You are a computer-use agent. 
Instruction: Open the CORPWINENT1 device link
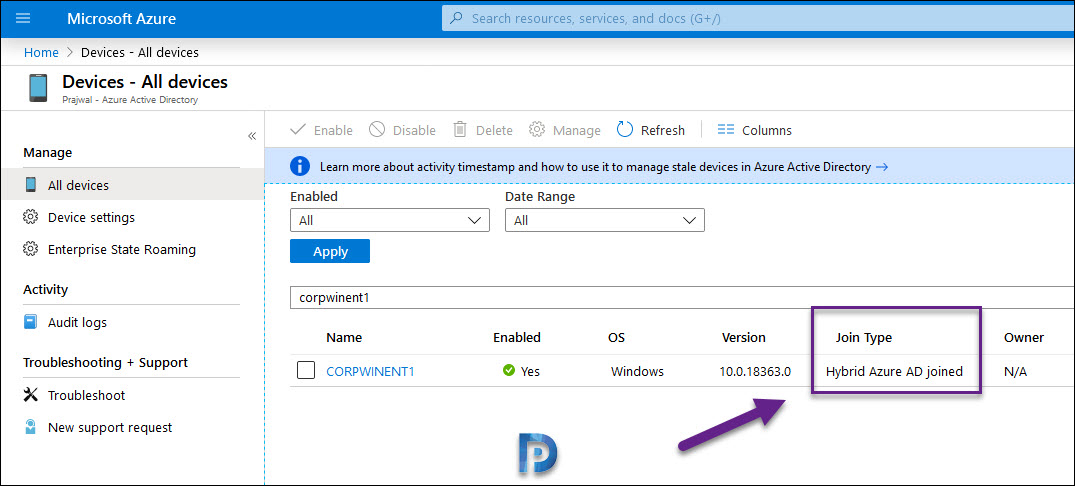pos(370,372)
